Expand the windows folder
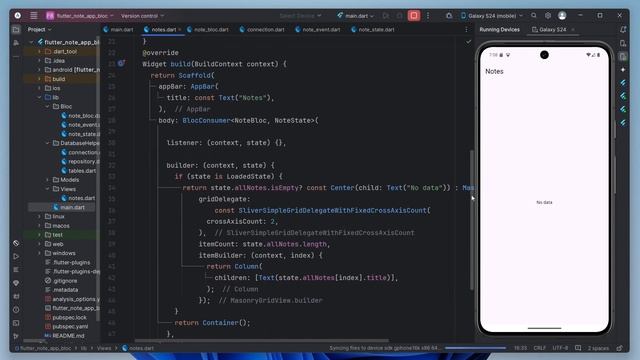Screen dimensions: 640x360 (x=40, y=253)
